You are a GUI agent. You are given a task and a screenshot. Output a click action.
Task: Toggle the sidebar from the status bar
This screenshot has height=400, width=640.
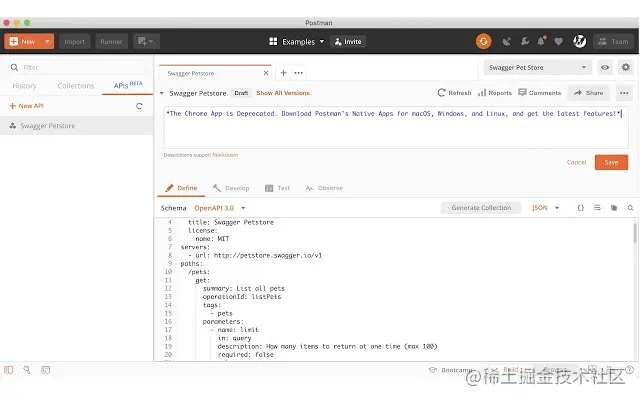point(9,370)
